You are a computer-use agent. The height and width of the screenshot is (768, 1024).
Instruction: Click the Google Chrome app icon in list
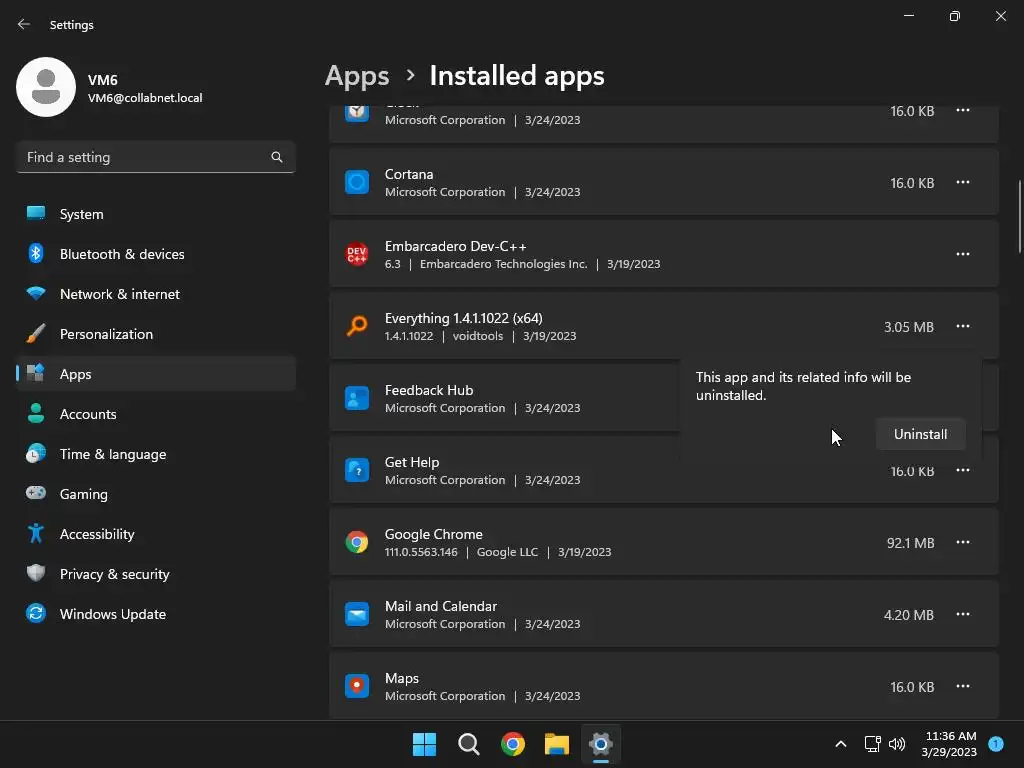(357, 543)
